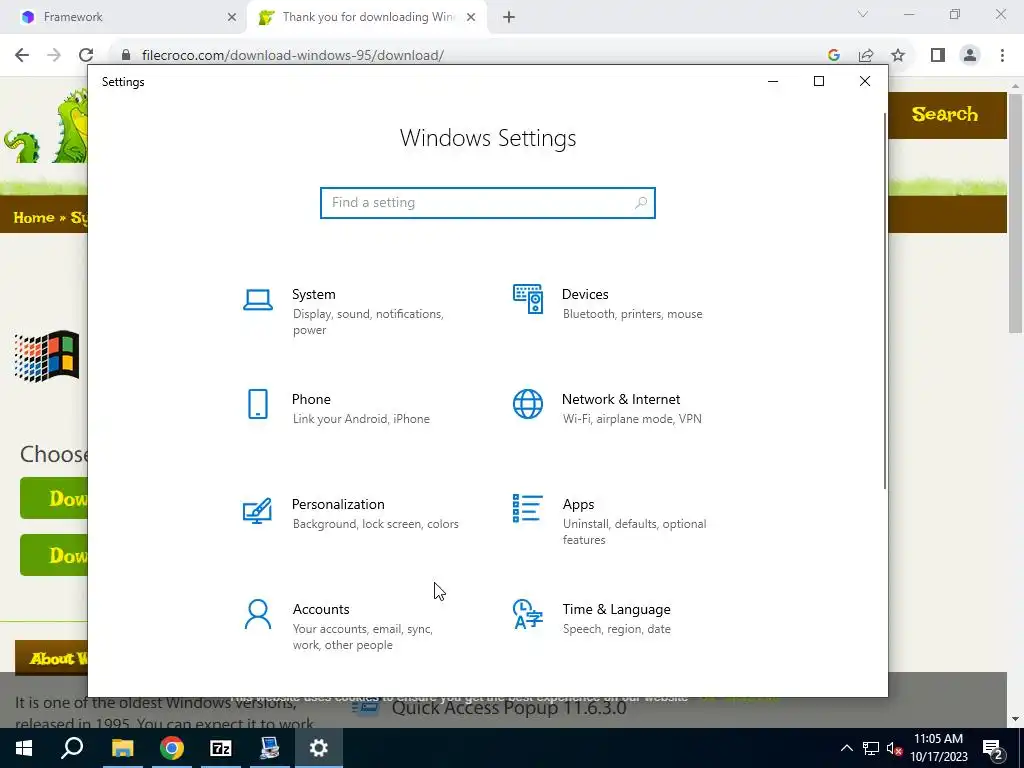Open the Personalization title

[338, 504]
